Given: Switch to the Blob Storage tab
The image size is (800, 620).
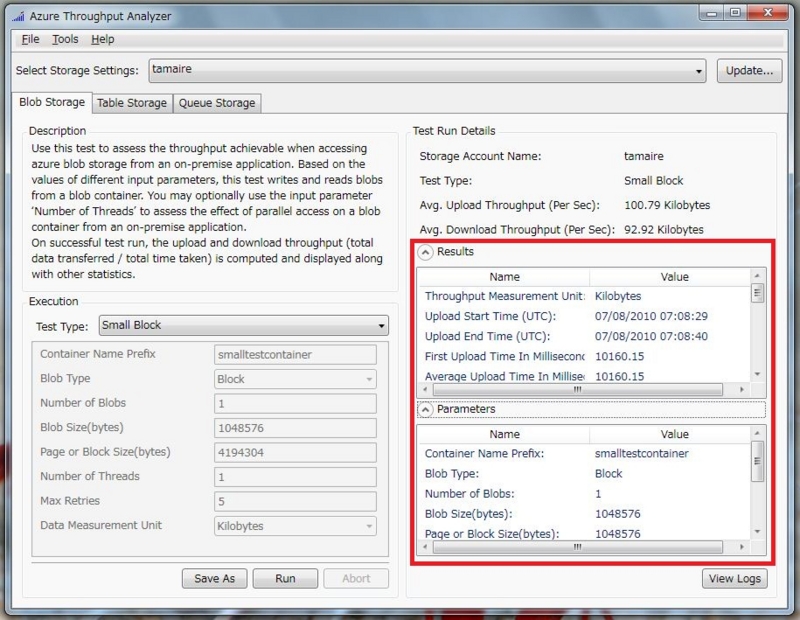Looking at the screenshot, I should (x=52, y=102).
